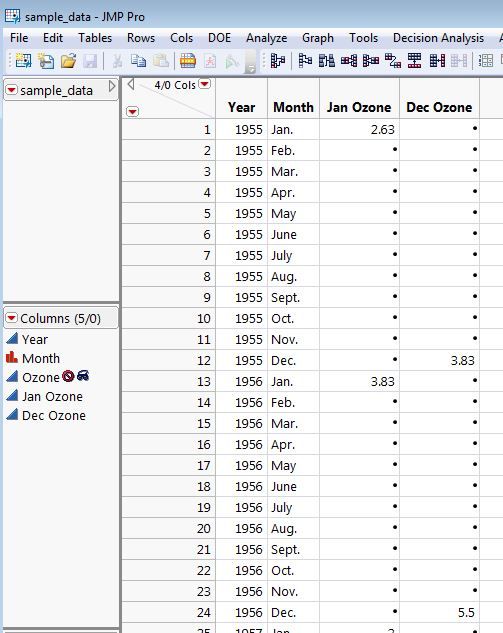The image size is (503, 633).
Task: Click the left-pointing triangle beside 4/0 Cols
Action: [130, 84]
